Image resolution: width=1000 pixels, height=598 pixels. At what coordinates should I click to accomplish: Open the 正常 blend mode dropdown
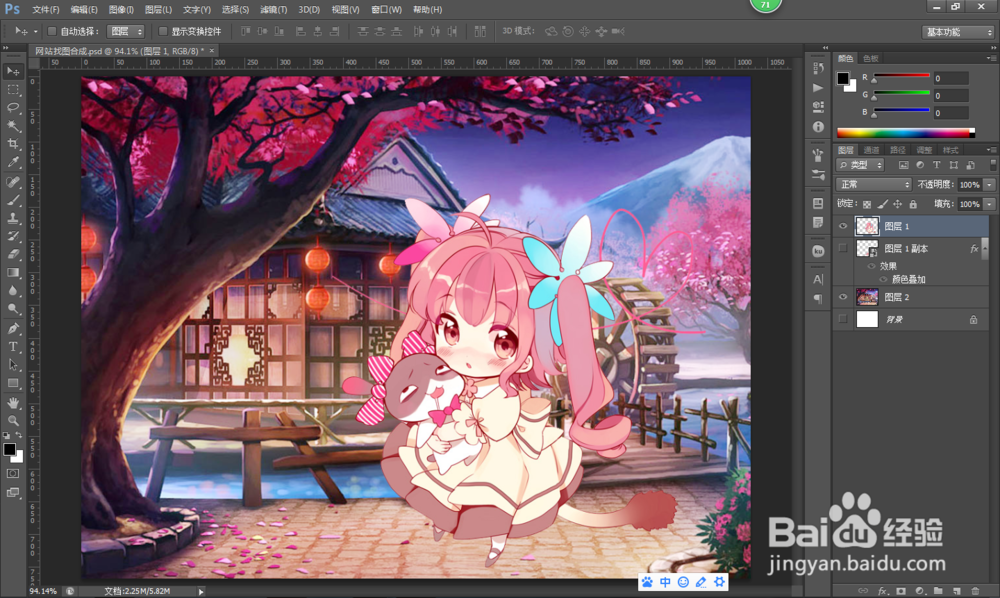pos(874,184)
